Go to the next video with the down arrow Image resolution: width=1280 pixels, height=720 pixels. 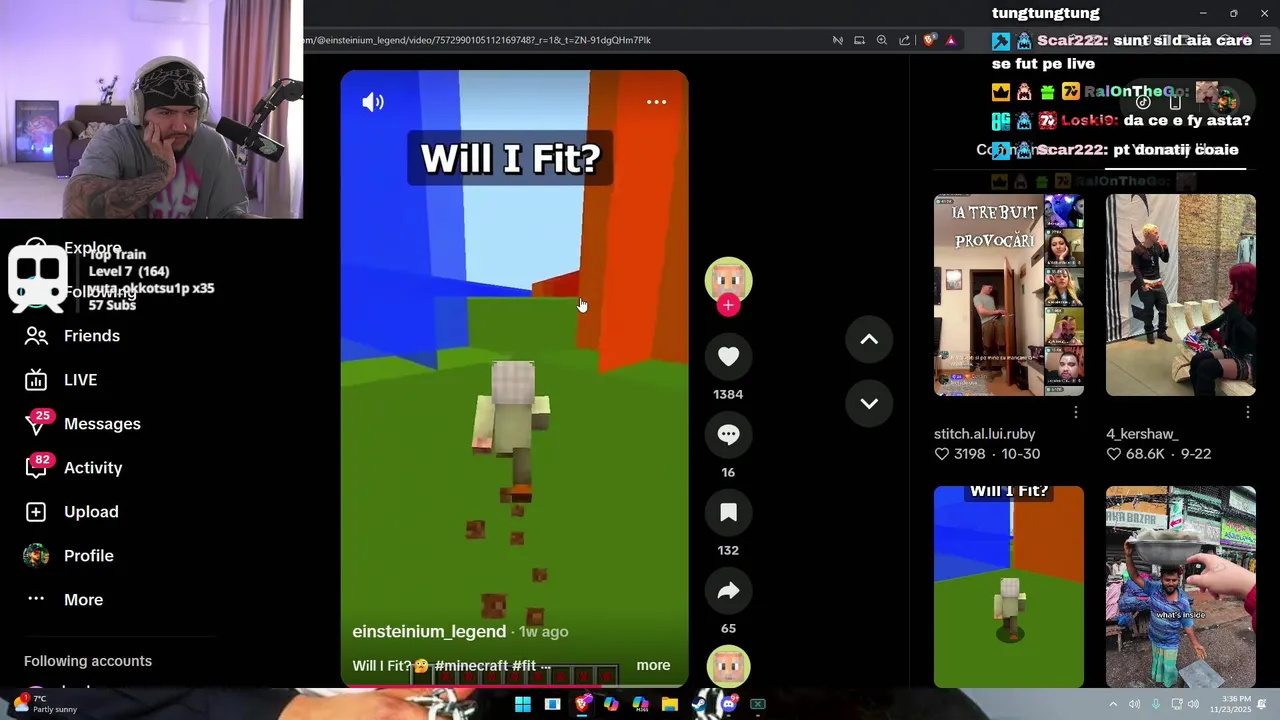(869, 404)
